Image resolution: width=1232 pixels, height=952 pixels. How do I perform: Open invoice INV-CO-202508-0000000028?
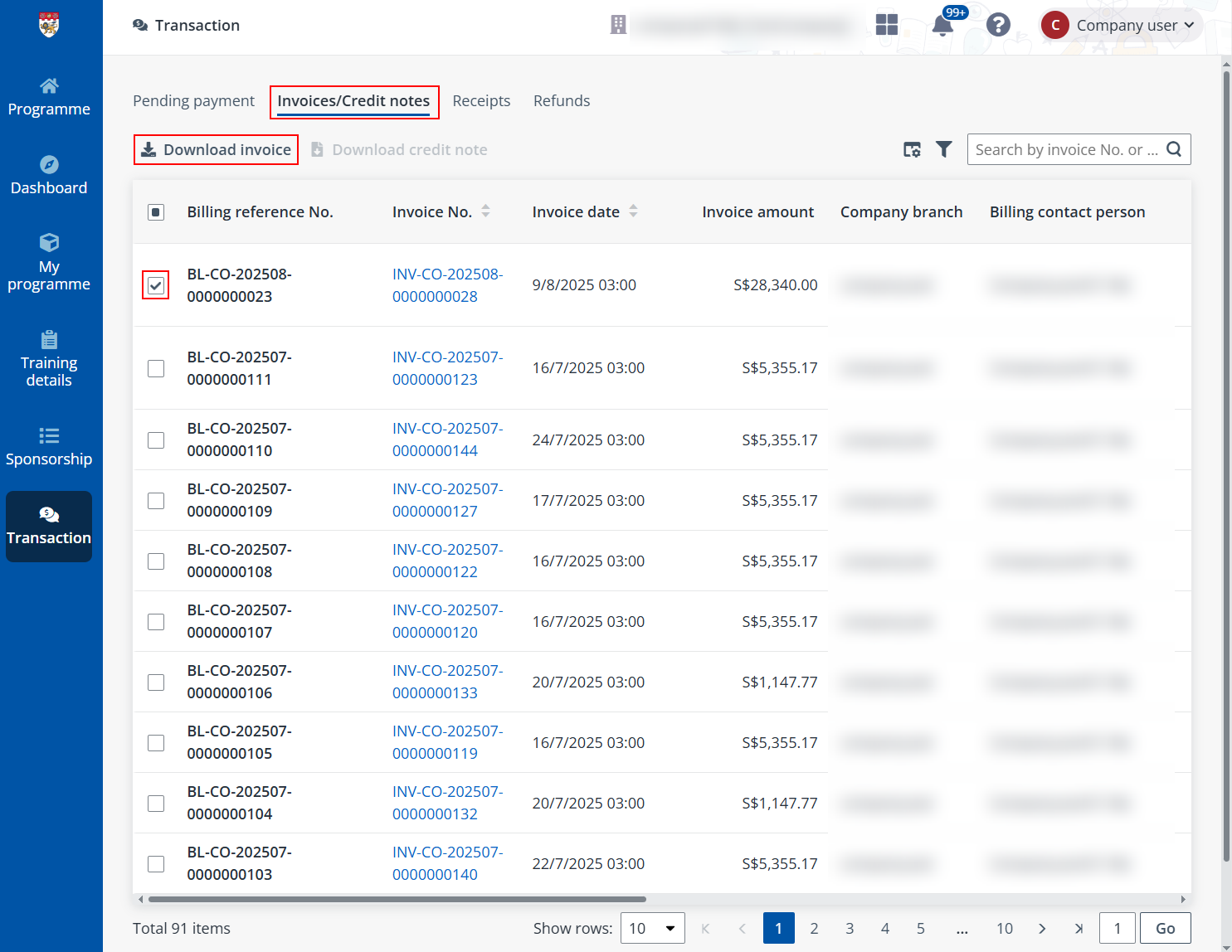point(447,284)
